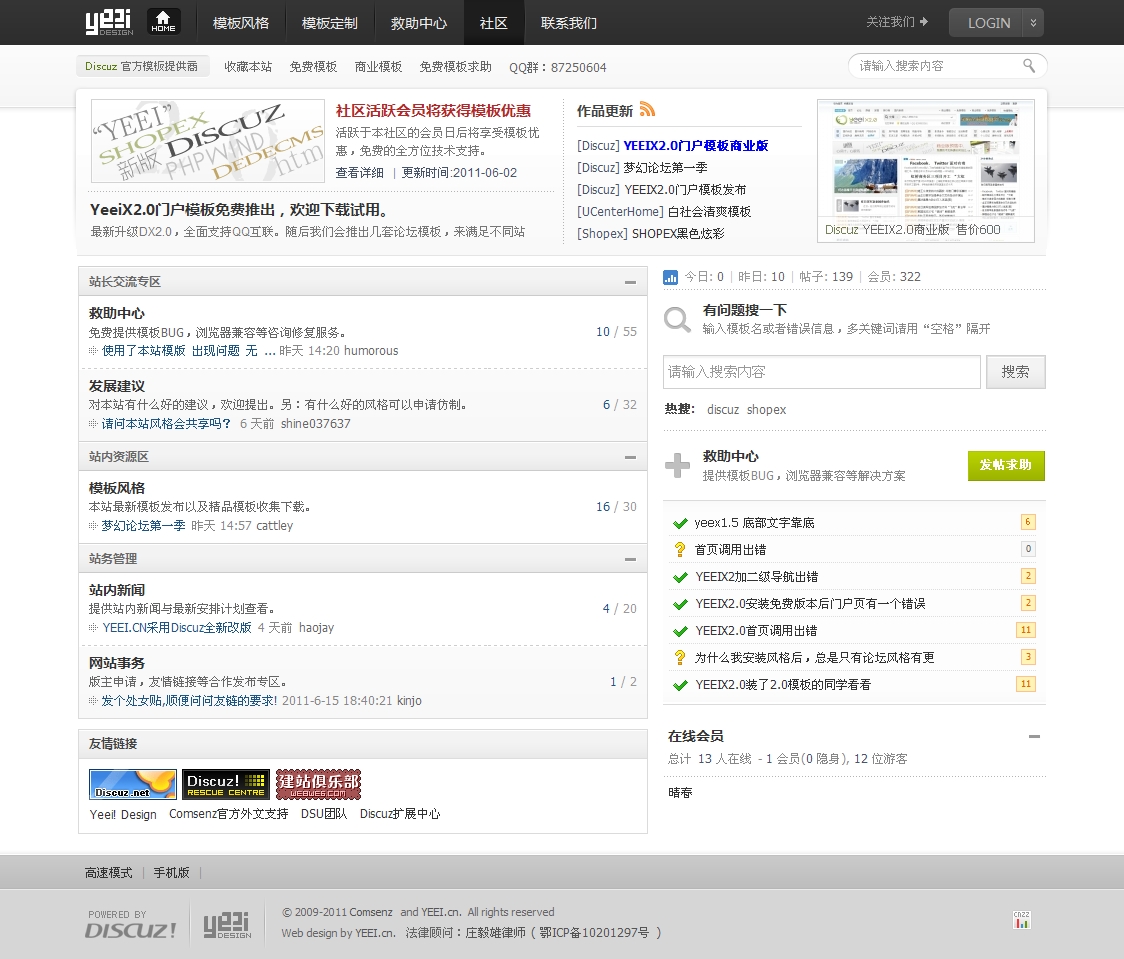Image resolution: width=1124 pixels, height=959 pixels.
Task: Open the 模板风格 menu
Action: pyautogui.click(x=241, y=23)
